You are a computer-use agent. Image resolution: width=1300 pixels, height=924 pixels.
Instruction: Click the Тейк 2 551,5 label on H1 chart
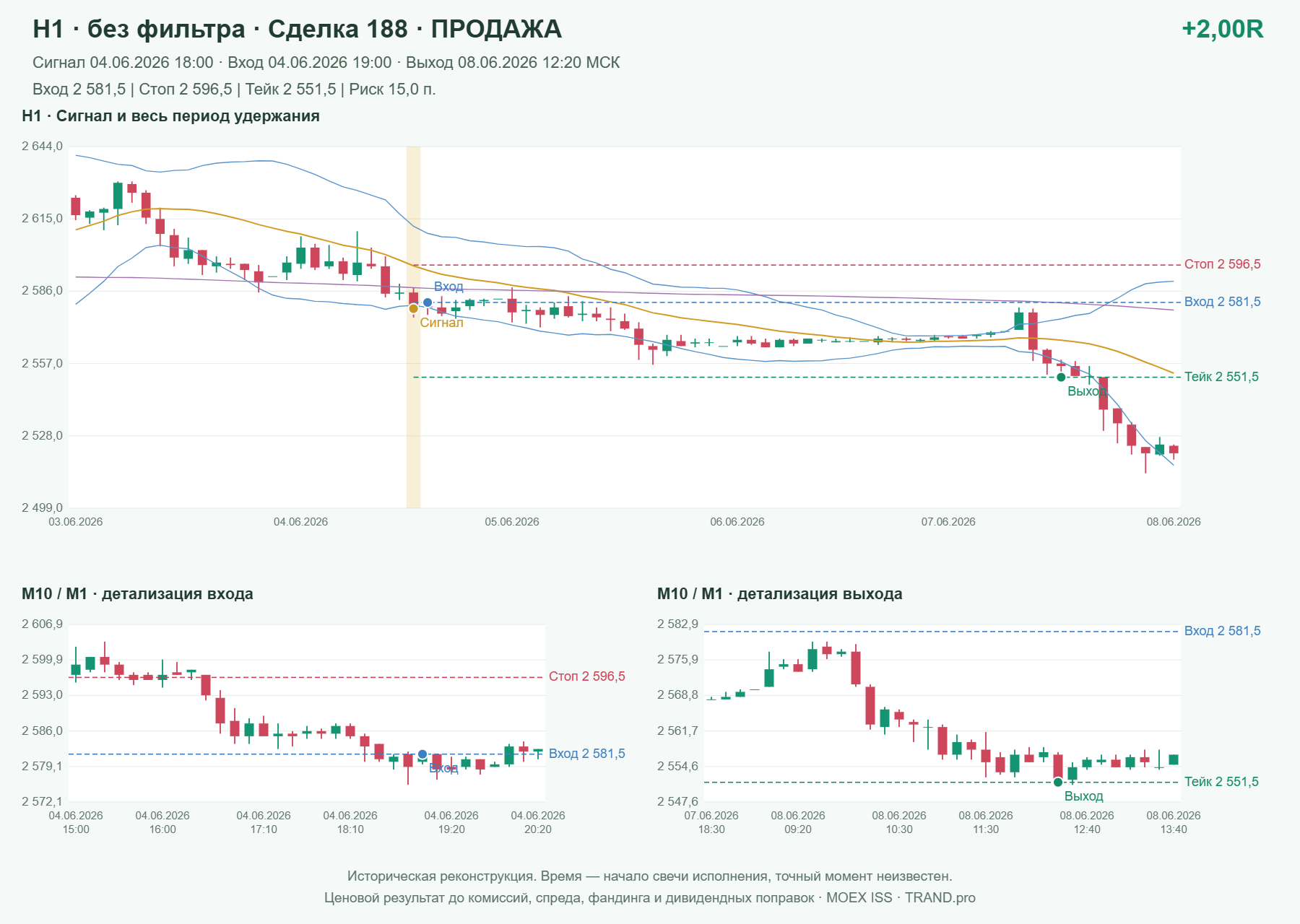pos(1221,377)
